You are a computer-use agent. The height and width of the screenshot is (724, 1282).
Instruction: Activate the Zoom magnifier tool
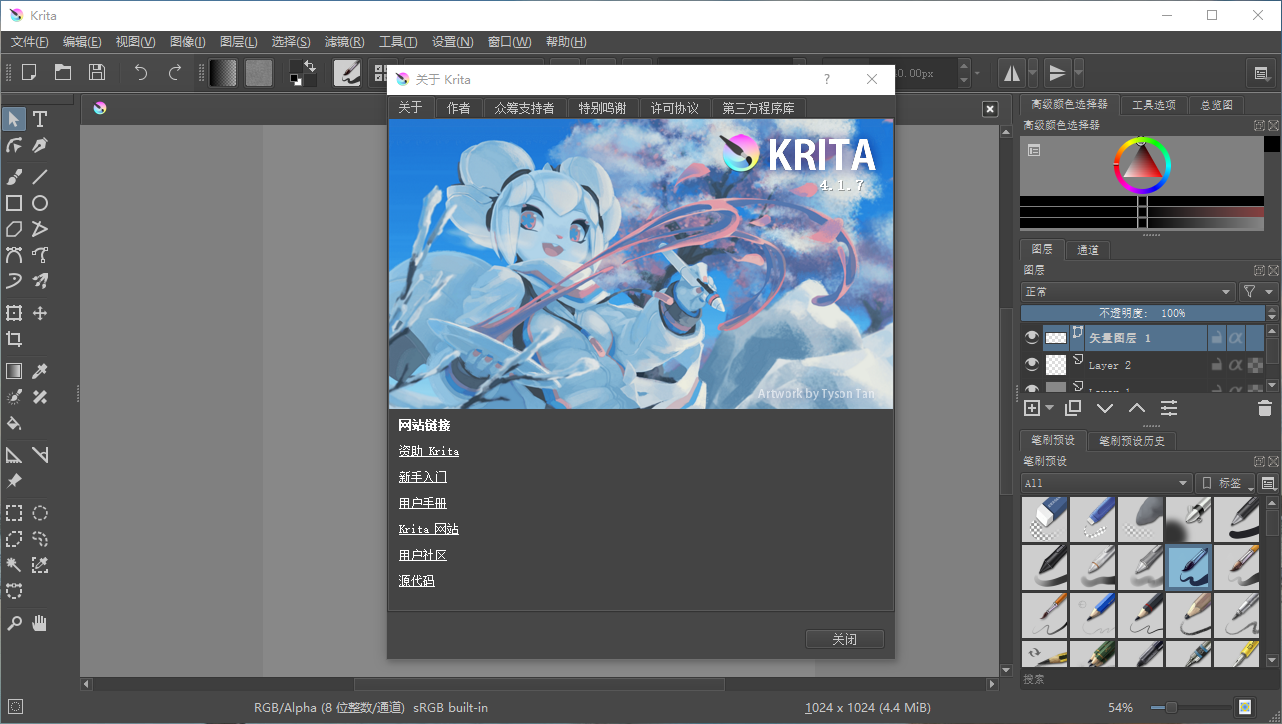pos(14,623)
